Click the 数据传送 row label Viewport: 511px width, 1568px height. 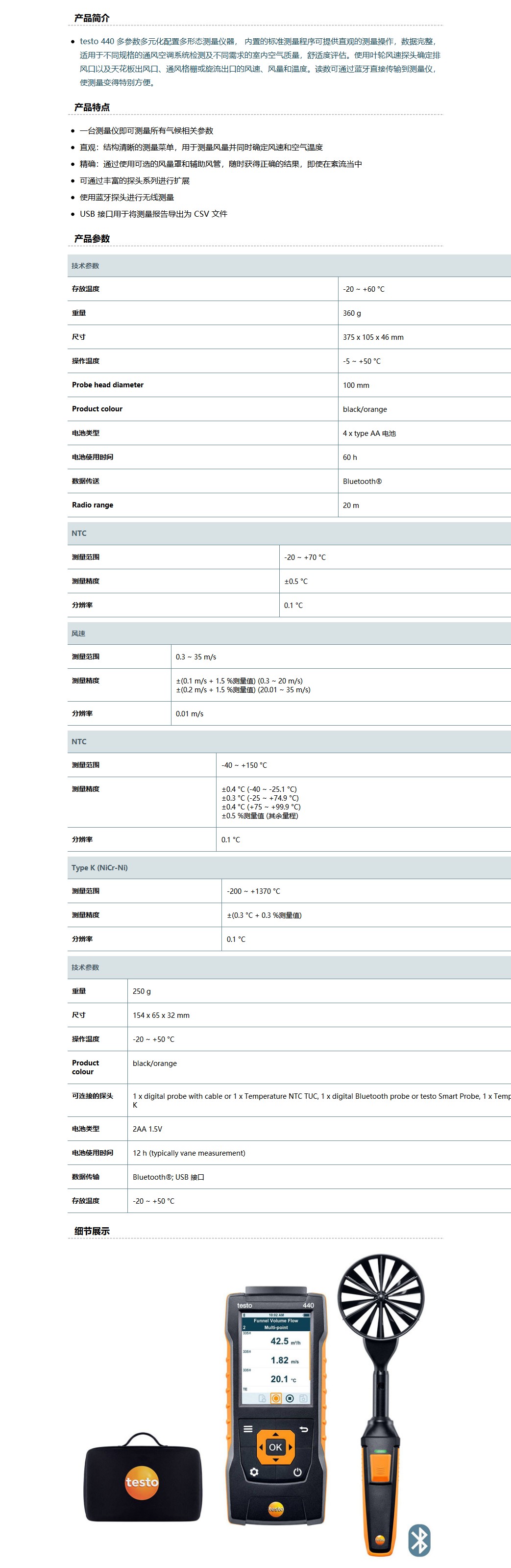point(86,481)
